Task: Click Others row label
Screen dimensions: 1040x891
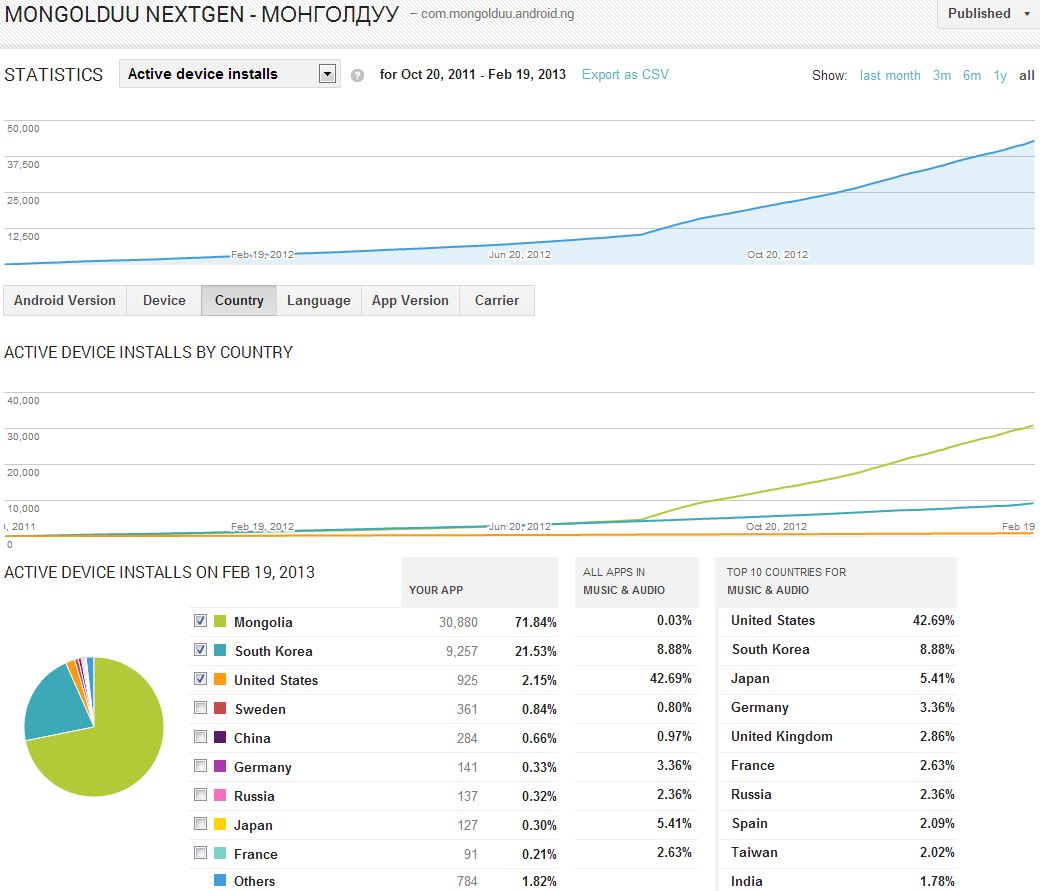Action: pos(254,881)
